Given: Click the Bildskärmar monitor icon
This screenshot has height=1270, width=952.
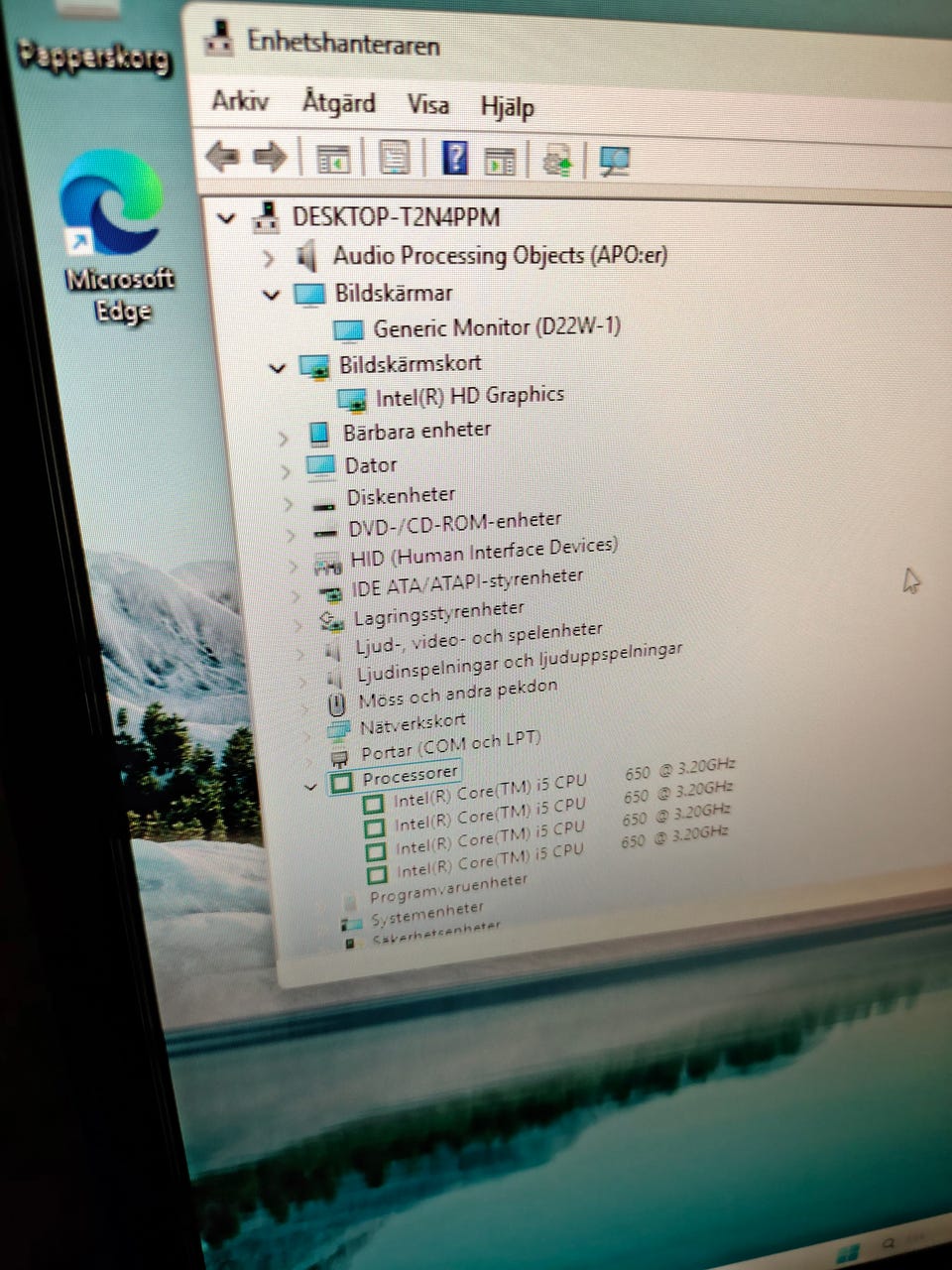Looking at the screenshot, I should [x=309, y=294].
